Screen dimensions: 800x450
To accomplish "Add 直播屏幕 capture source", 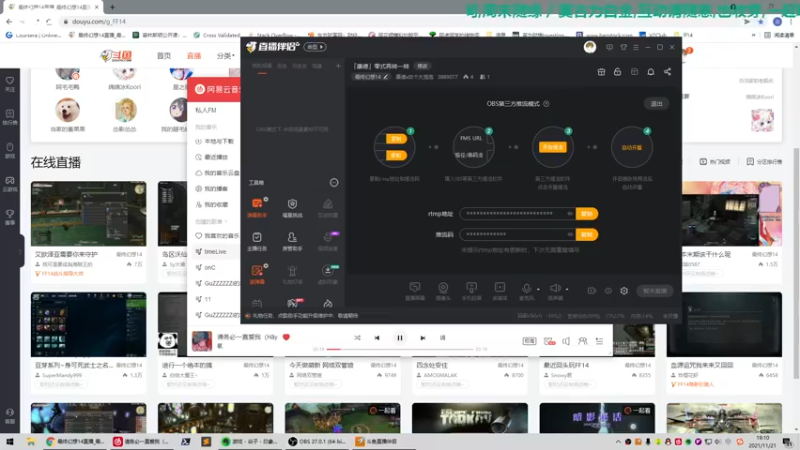I will coord(415,291).
